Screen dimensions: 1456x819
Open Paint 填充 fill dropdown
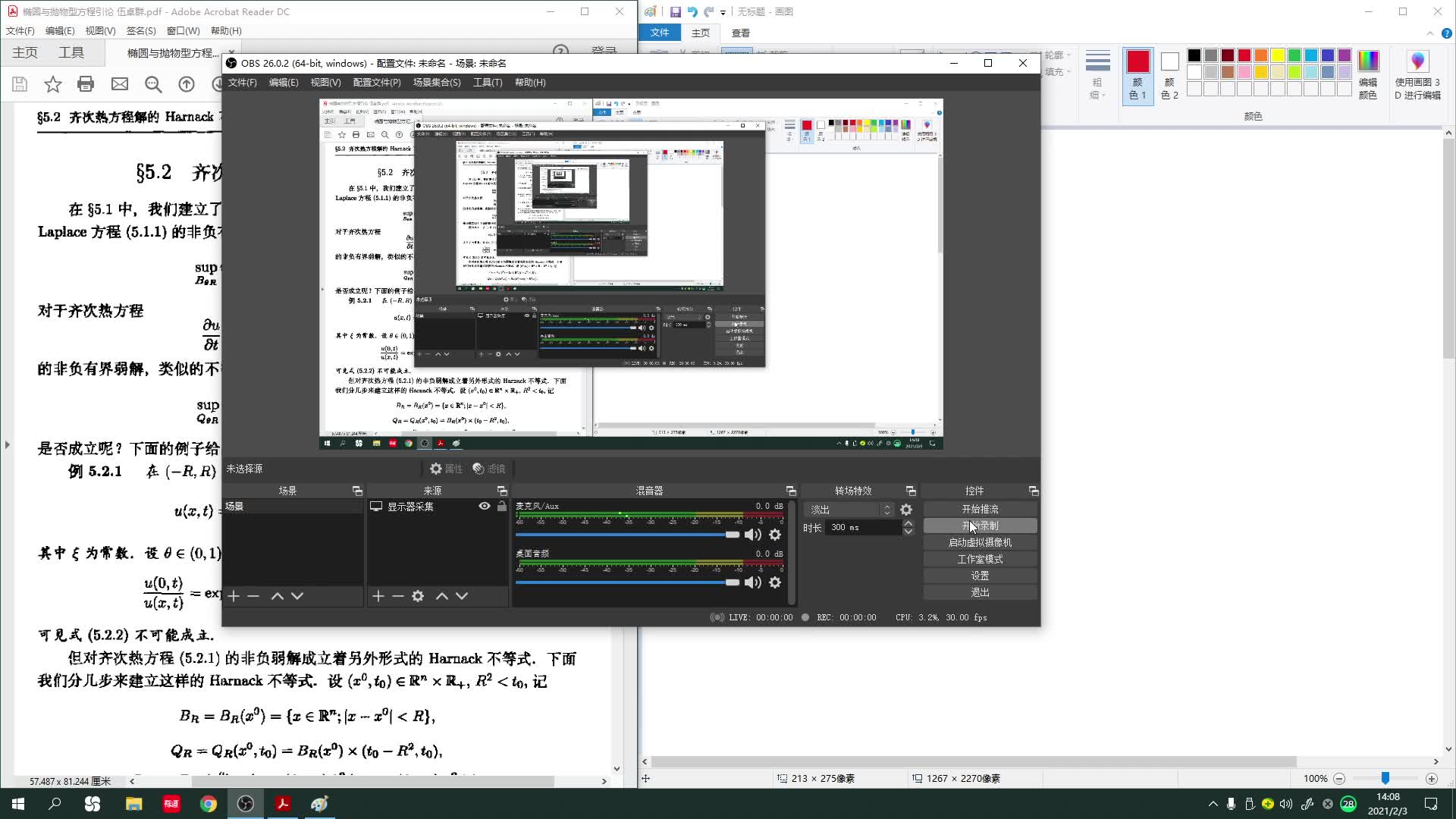coord(1057,72)
